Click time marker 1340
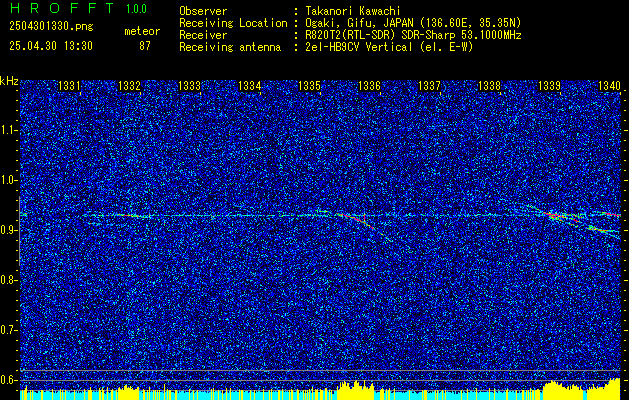This screenshot has height=400, width=629. pyautogui.click(x=609, y=86)
